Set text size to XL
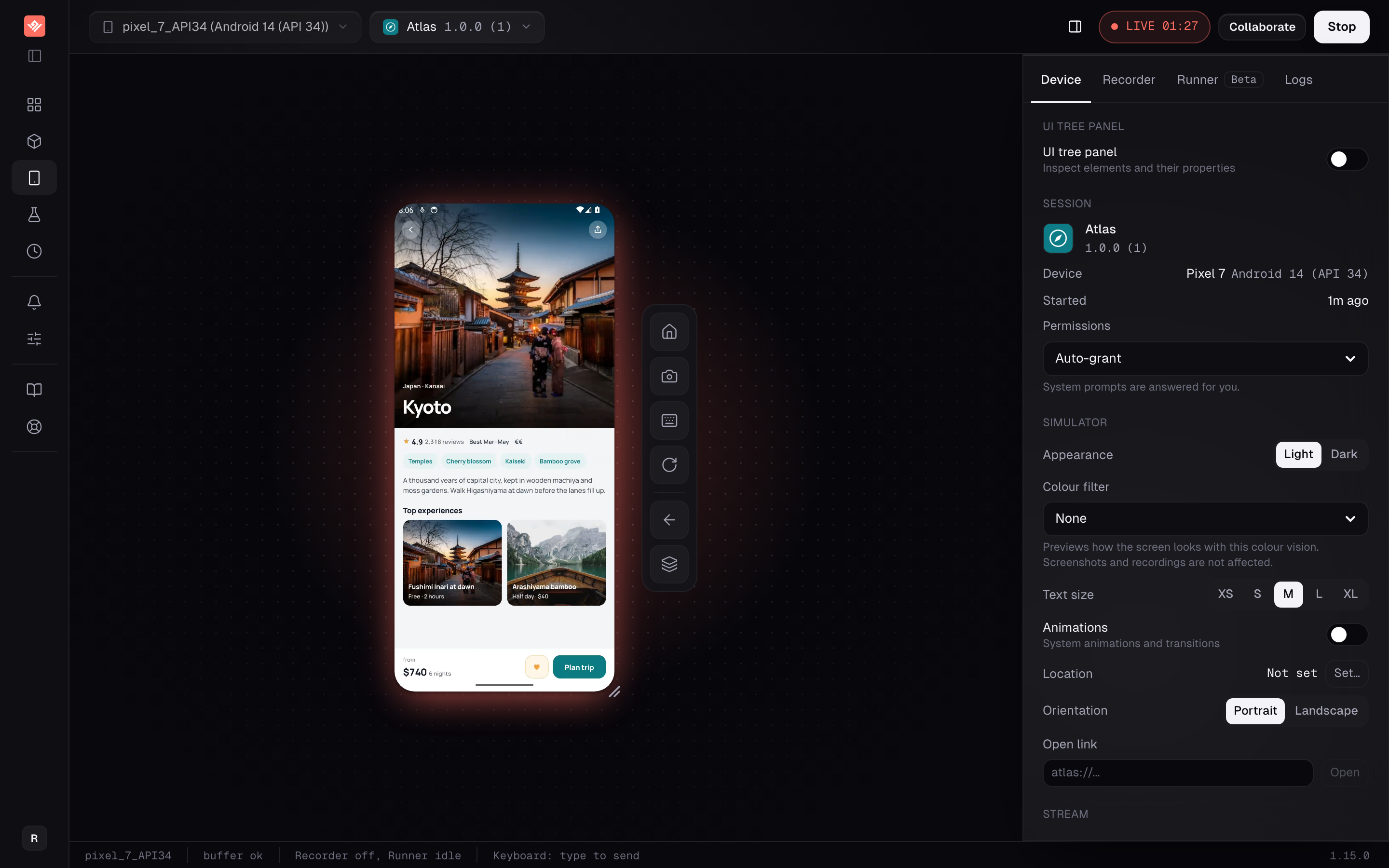Screen dimensions: 1389x868 point(1350,594)
